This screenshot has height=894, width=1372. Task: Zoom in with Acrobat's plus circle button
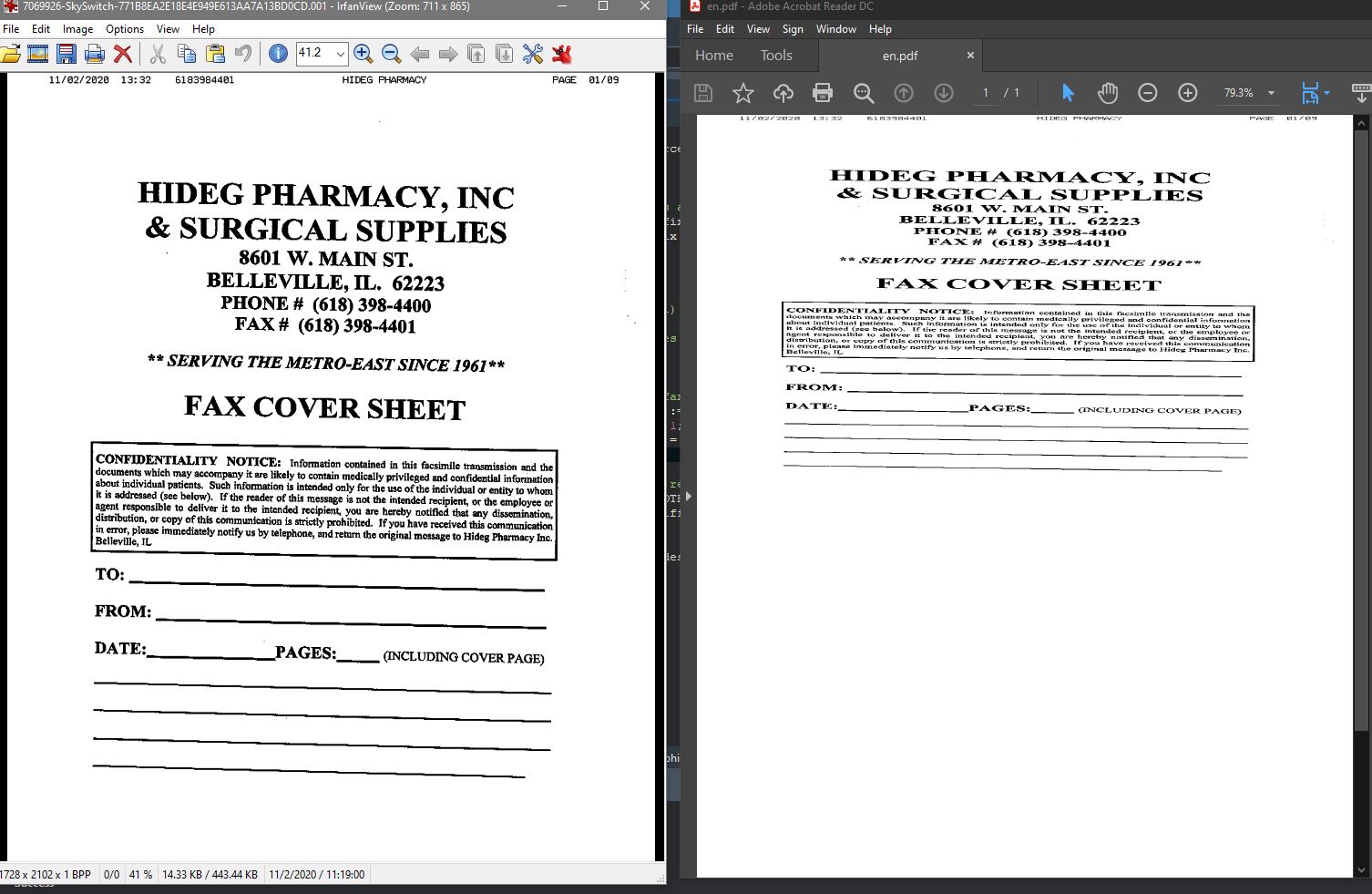pos(1188,93)
